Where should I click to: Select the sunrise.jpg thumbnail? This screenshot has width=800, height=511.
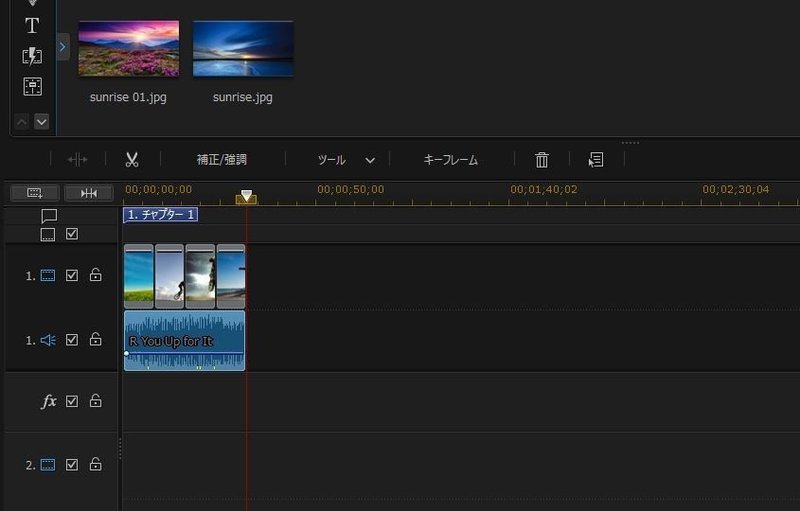pyautogui.click(x=243, y=48)
